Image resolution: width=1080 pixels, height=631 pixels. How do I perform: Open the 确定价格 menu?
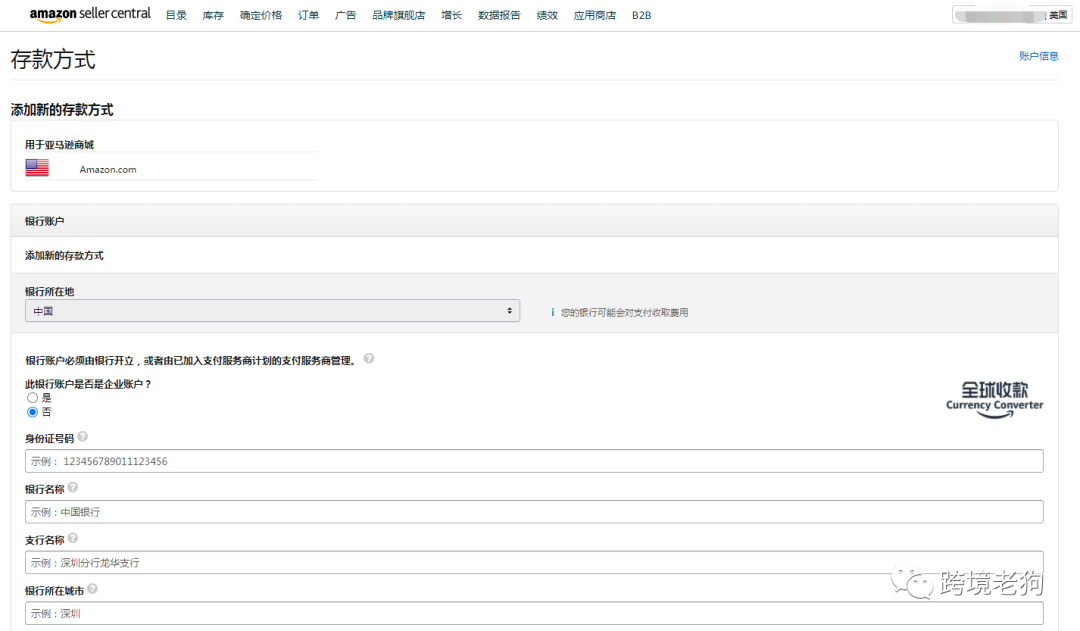point(261,15)
